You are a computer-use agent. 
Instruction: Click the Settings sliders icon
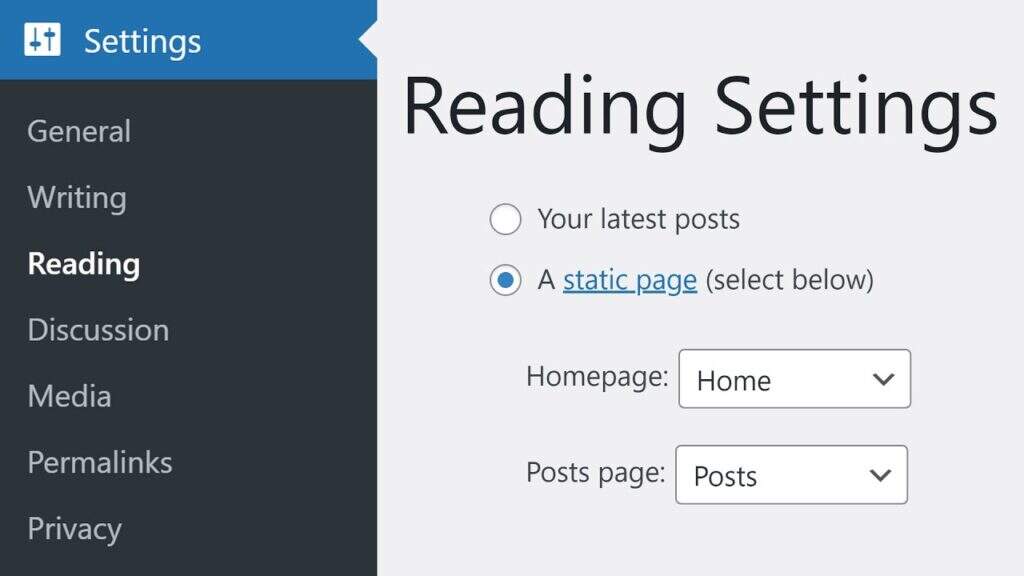[x=43, y=41]
